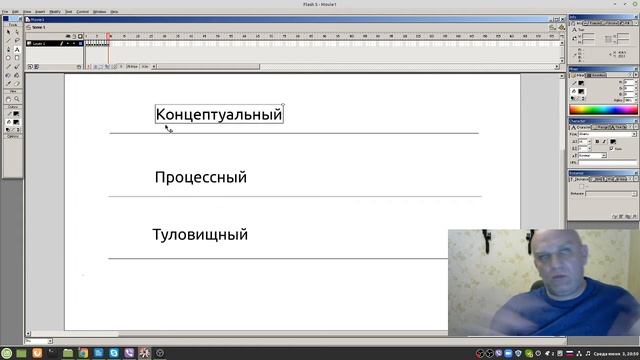Click the text Процессный on stage

[x=201, y=178]
